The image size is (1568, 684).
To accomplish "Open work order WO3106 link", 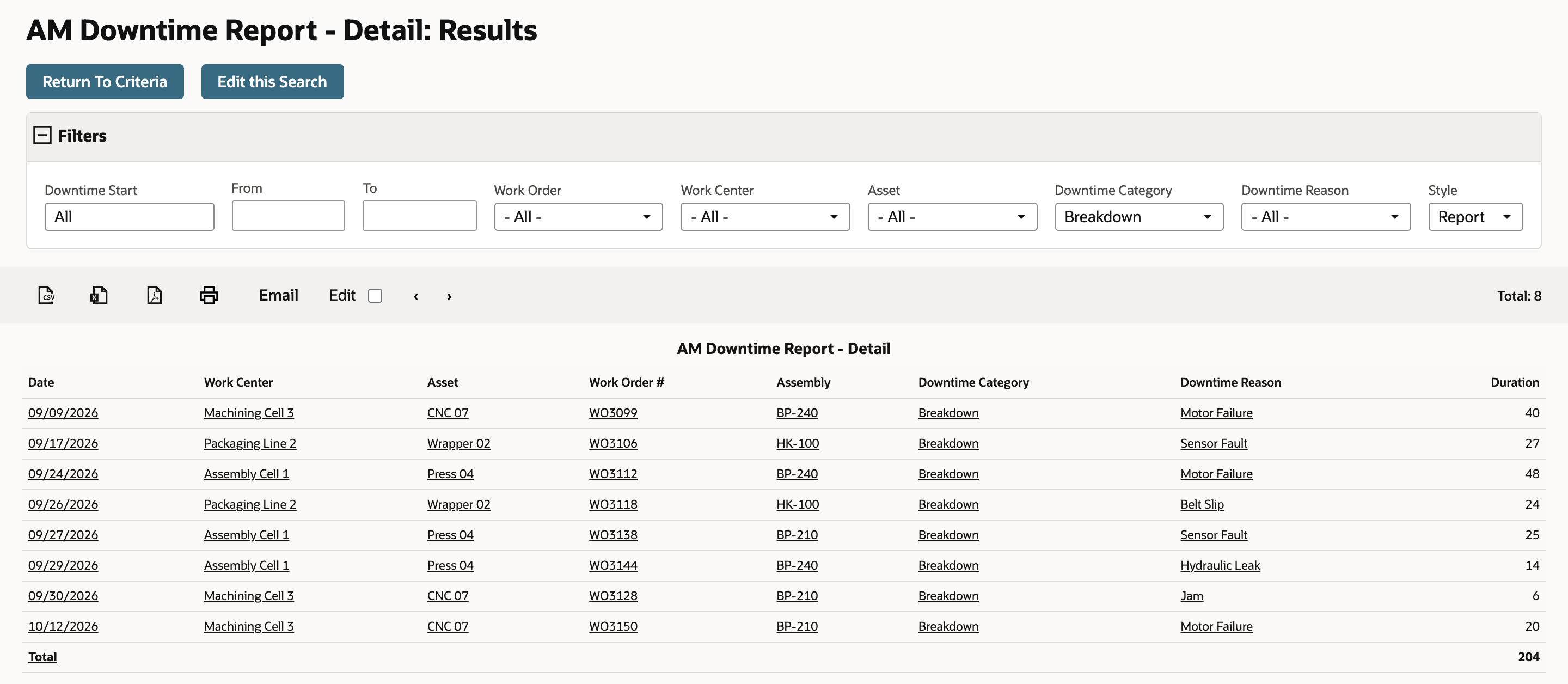I will point(613,443).
